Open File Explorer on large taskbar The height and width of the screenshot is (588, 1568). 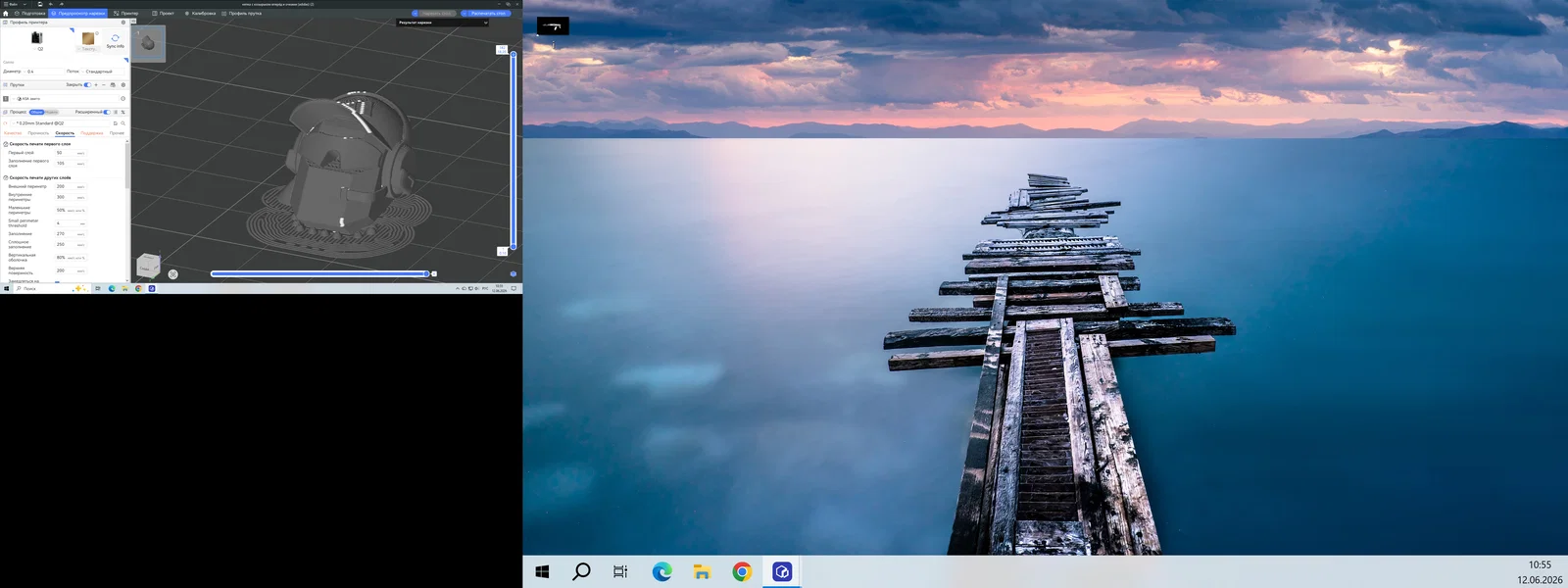coord(702,571)
